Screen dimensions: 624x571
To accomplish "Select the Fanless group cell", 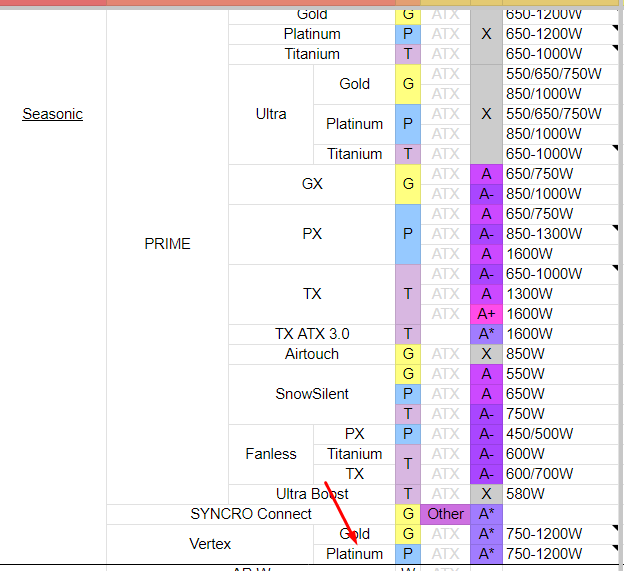I will coord(271,454).
